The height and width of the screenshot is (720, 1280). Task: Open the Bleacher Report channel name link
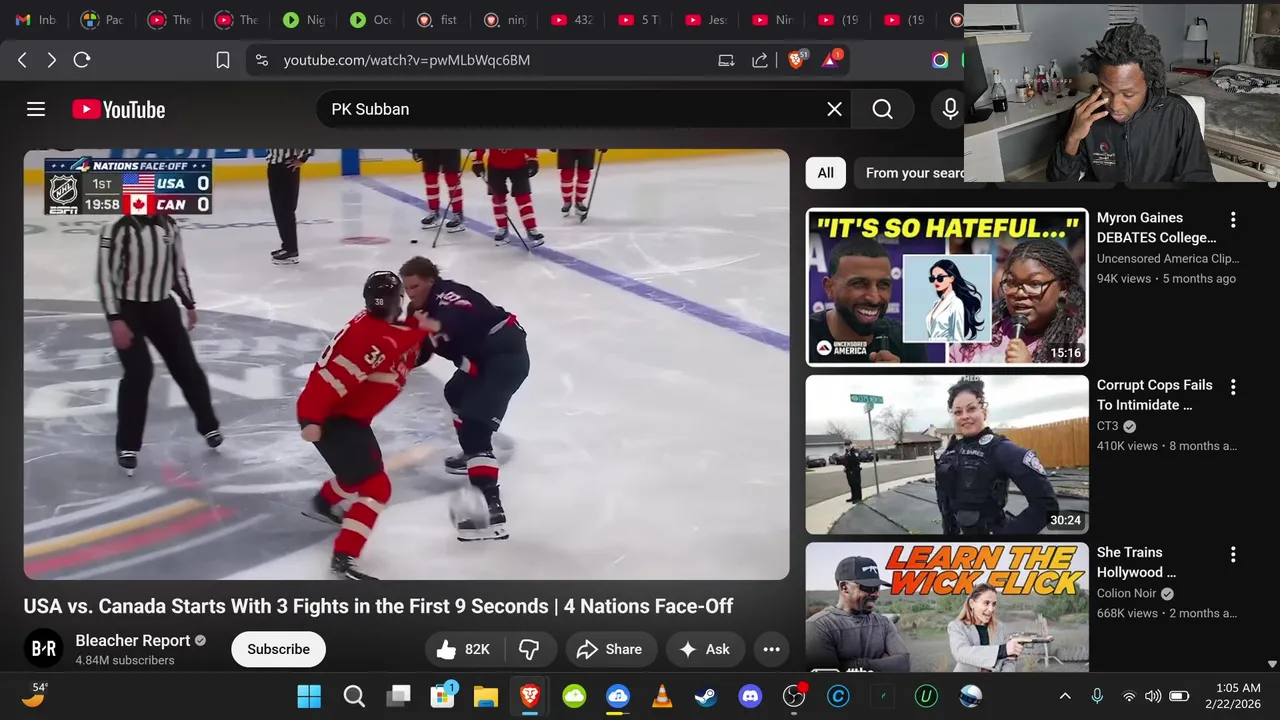(133, 640)
